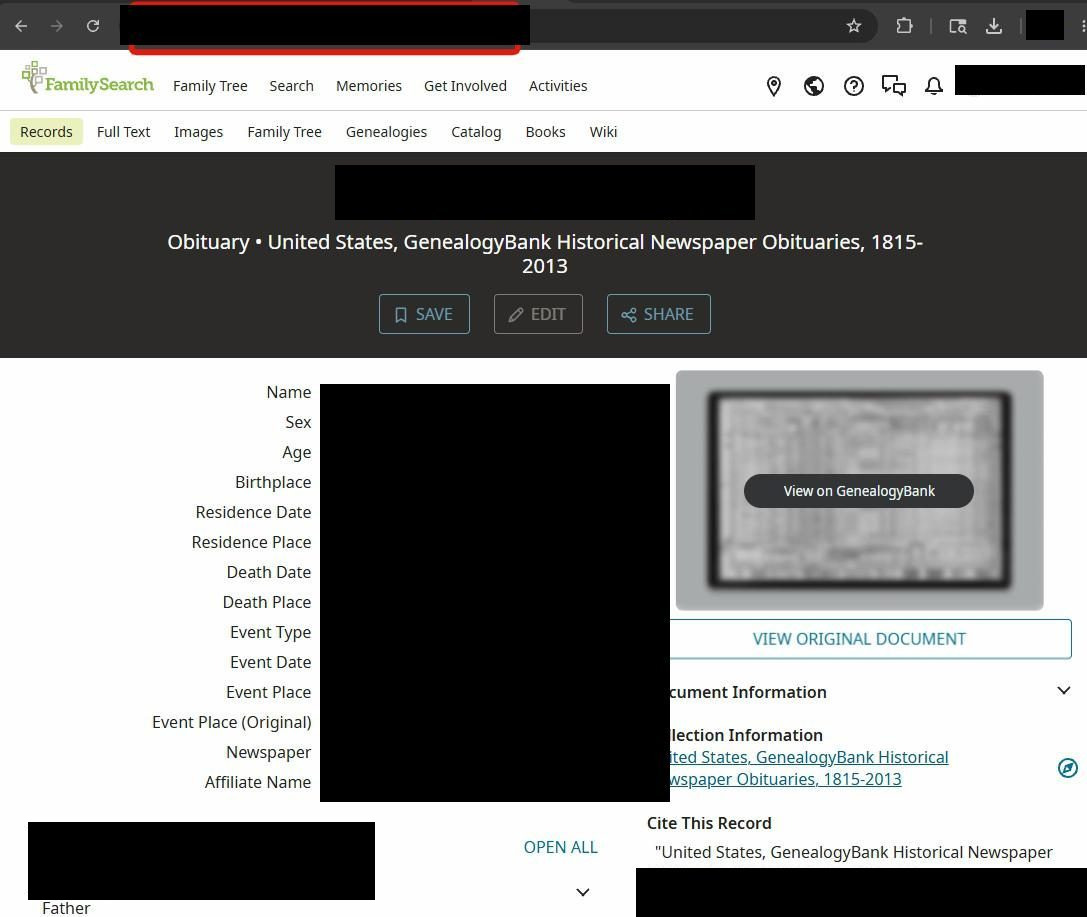Click the EDIT button

coord(538,314)
